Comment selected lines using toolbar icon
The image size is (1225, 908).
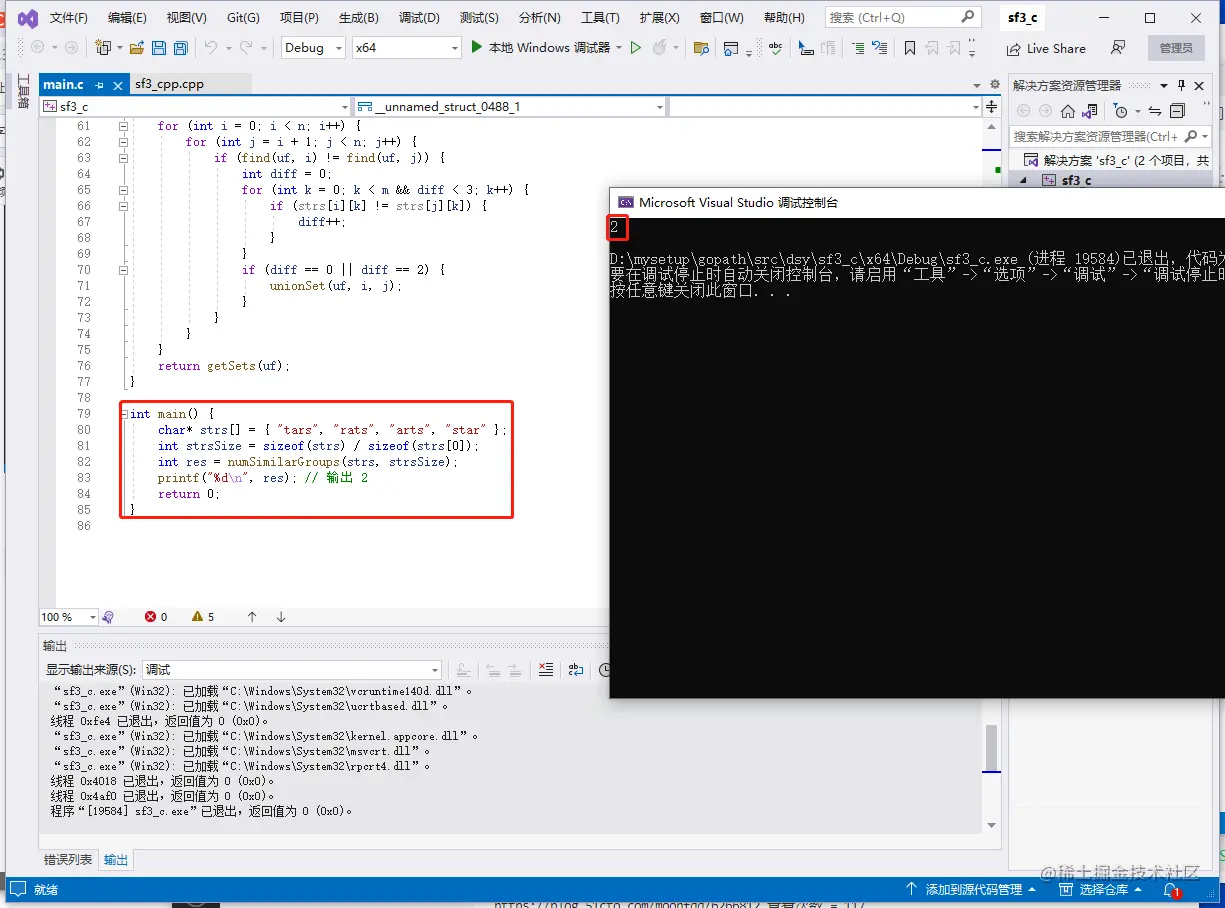point(858,48)
